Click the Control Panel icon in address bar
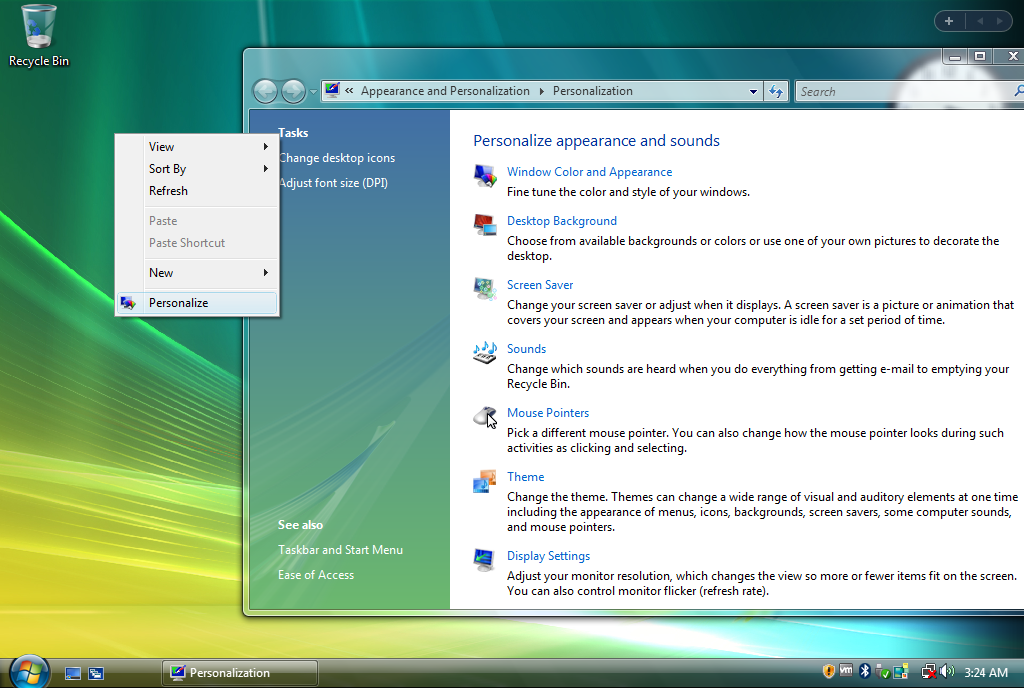Viewport: 1024px width, 688px height. click(332, 90)
